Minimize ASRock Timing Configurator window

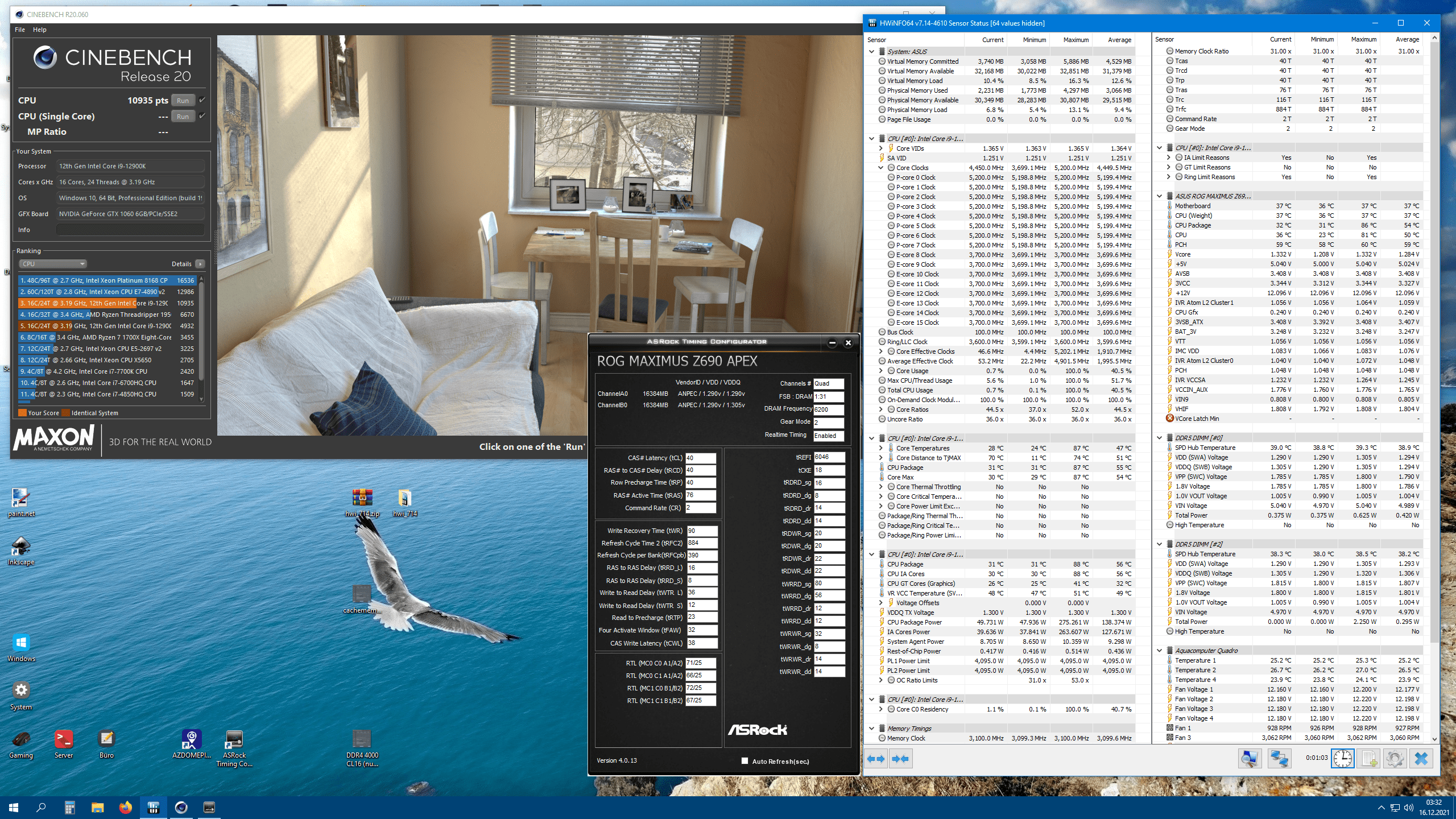832,342
